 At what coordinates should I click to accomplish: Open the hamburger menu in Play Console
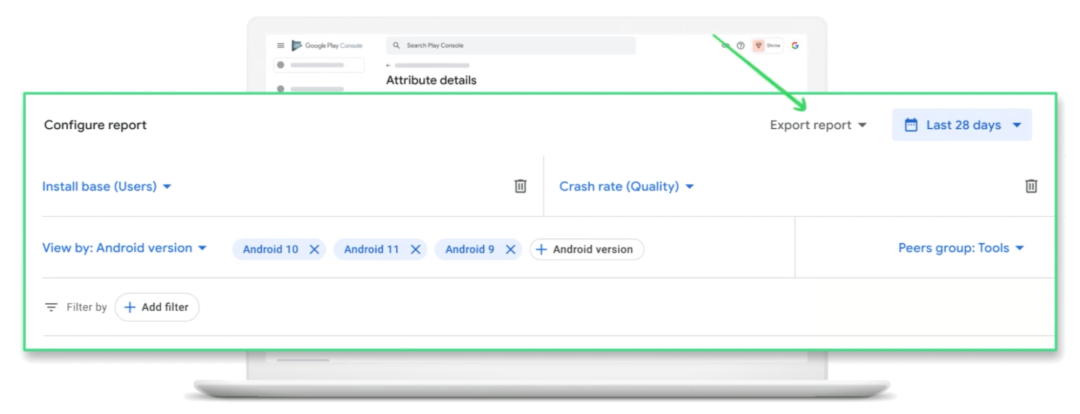[x=280, y=45]
